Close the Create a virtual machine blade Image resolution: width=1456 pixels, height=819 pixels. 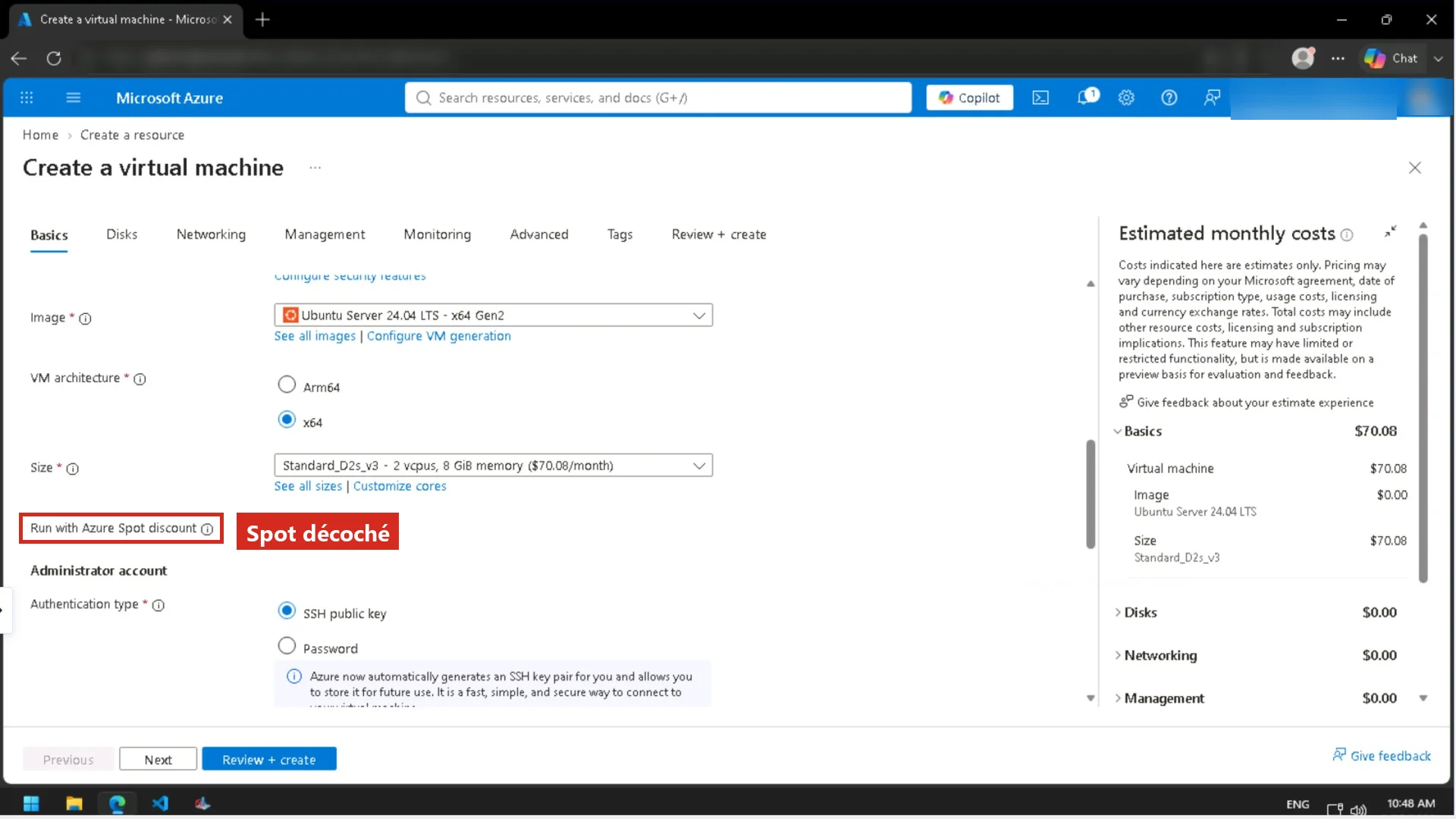click(1415, 168)
